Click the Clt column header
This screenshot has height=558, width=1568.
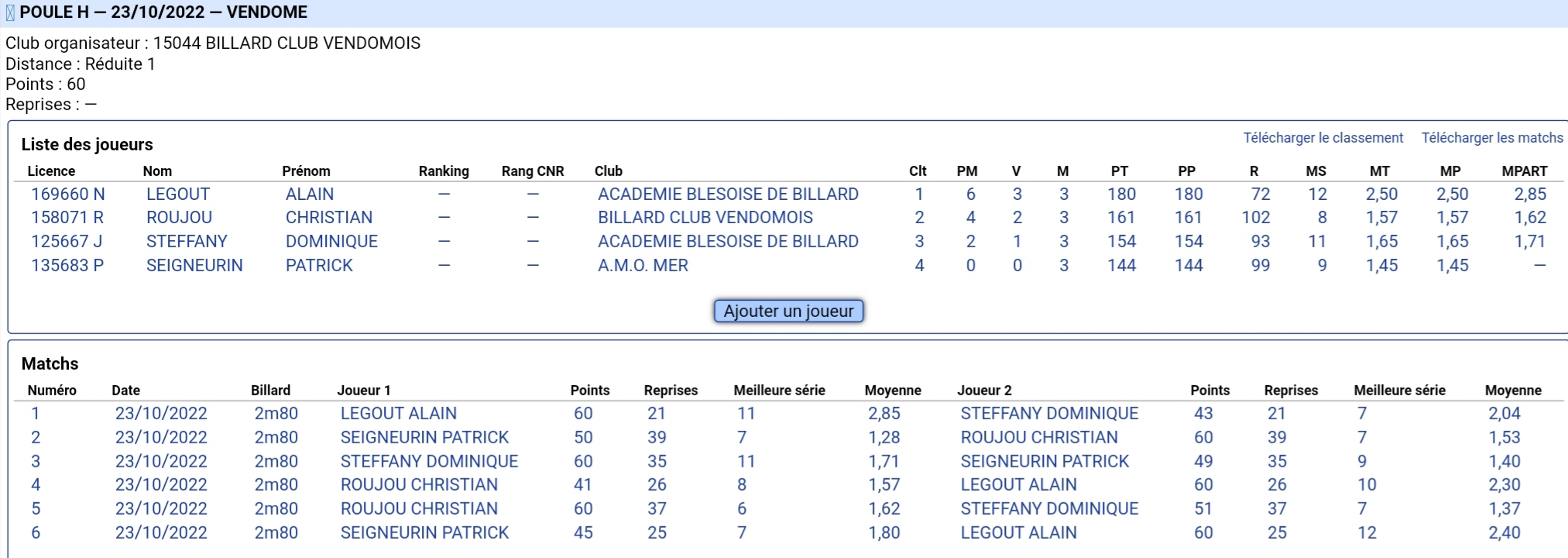pyautogui.click(x=918, y=171)
